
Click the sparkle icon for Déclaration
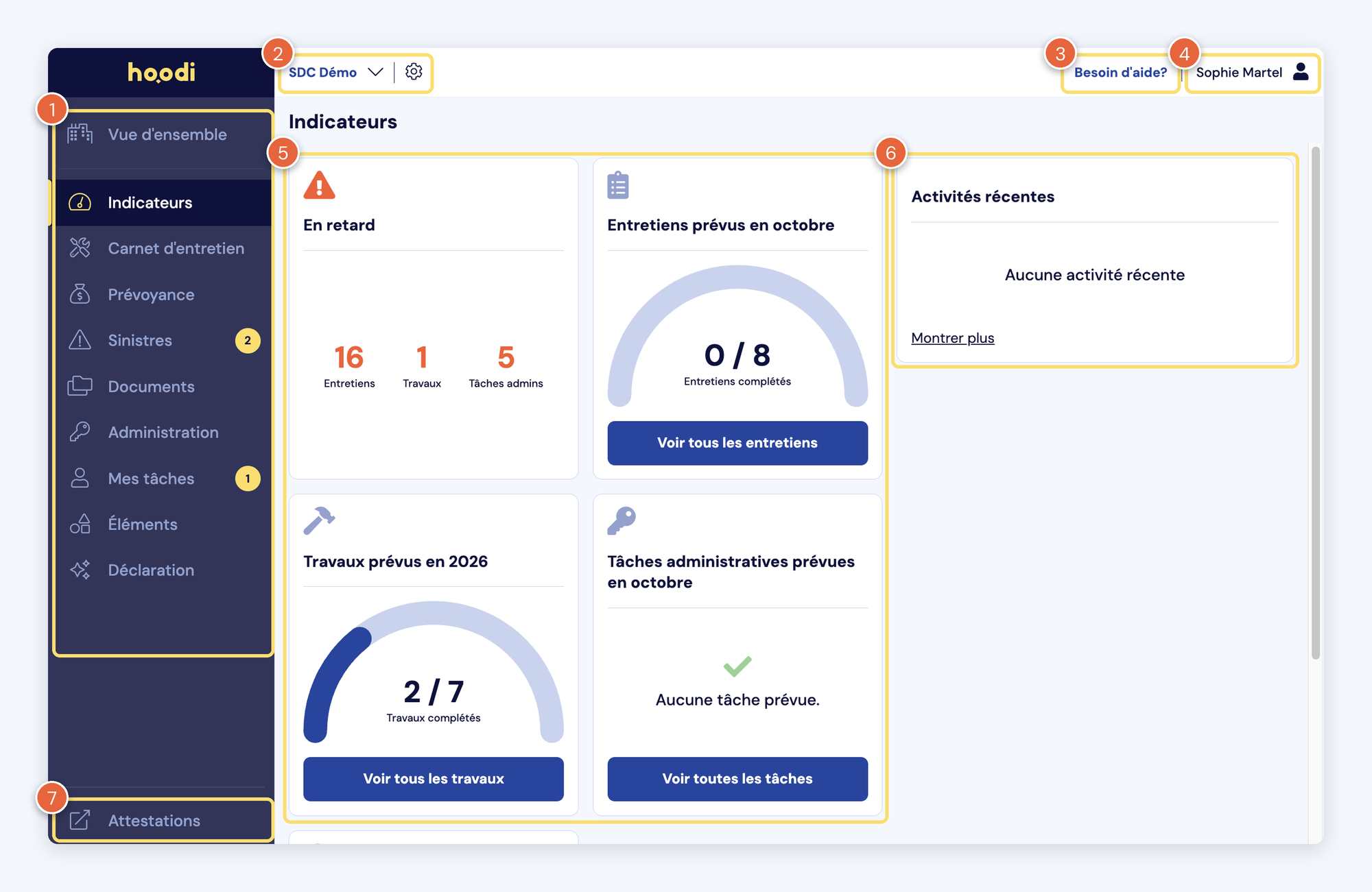tap(80, 570)
